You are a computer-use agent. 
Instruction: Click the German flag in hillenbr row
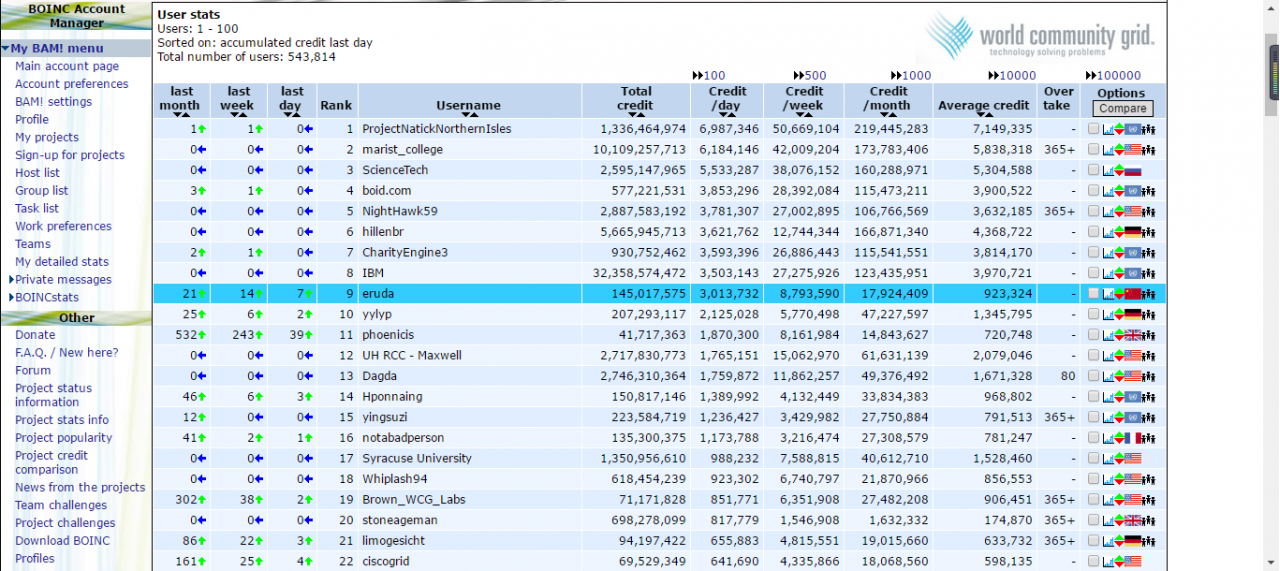pyautogui.click(x=1133, y=232)
